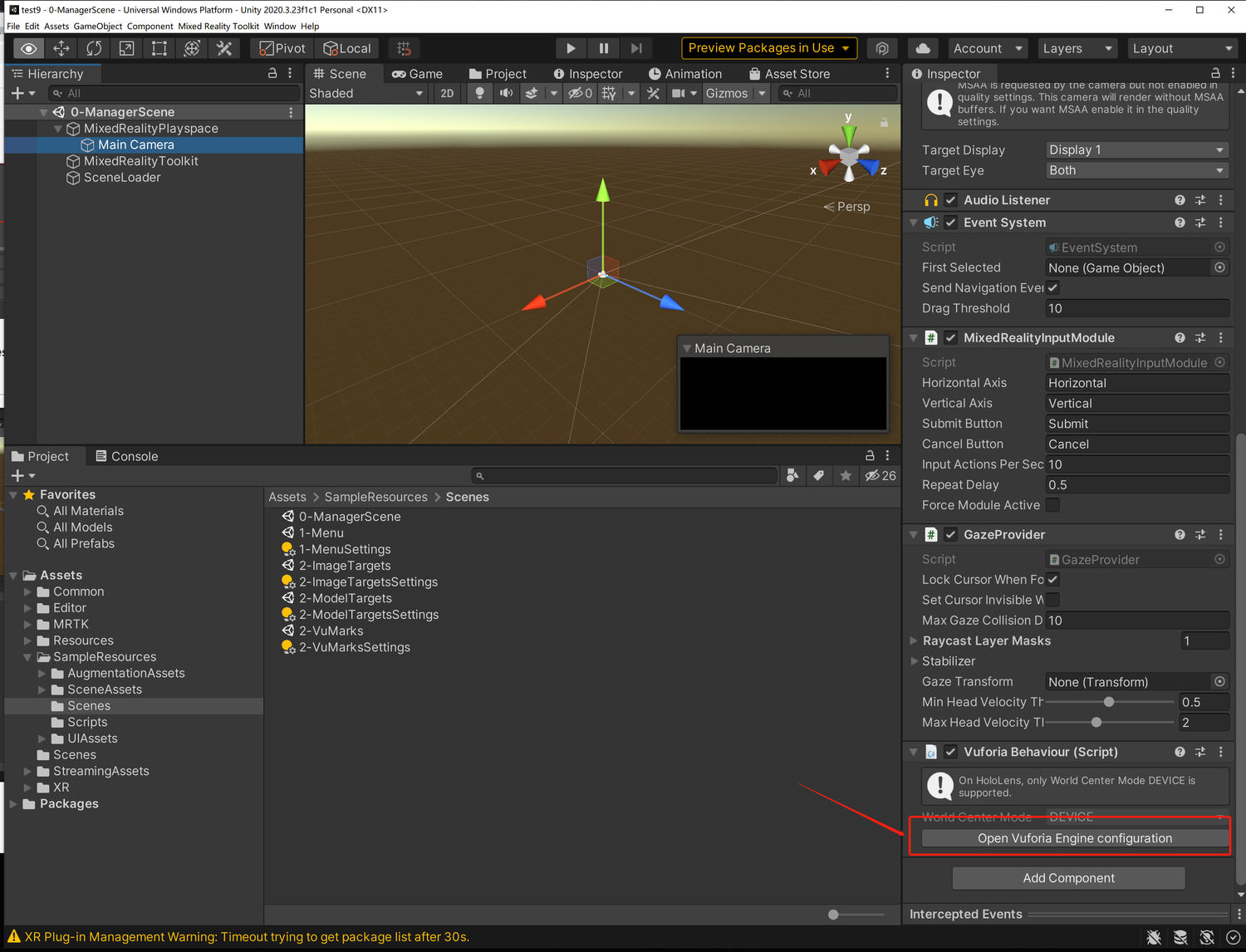
Task: Open Shaded draw mode dropdown
Action: tap(367, 93)
